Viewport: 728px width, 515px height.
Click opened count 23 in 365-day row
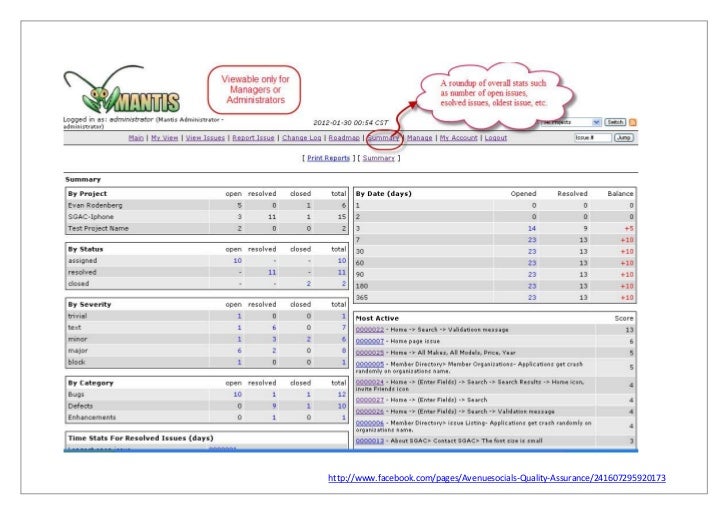coord(532,298)
